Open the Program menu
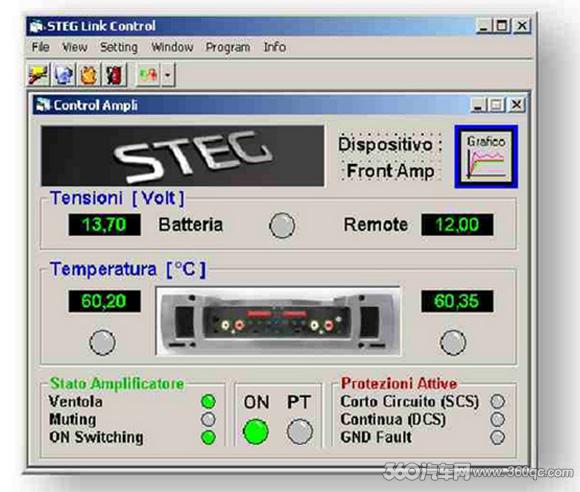 coord(228,47)
